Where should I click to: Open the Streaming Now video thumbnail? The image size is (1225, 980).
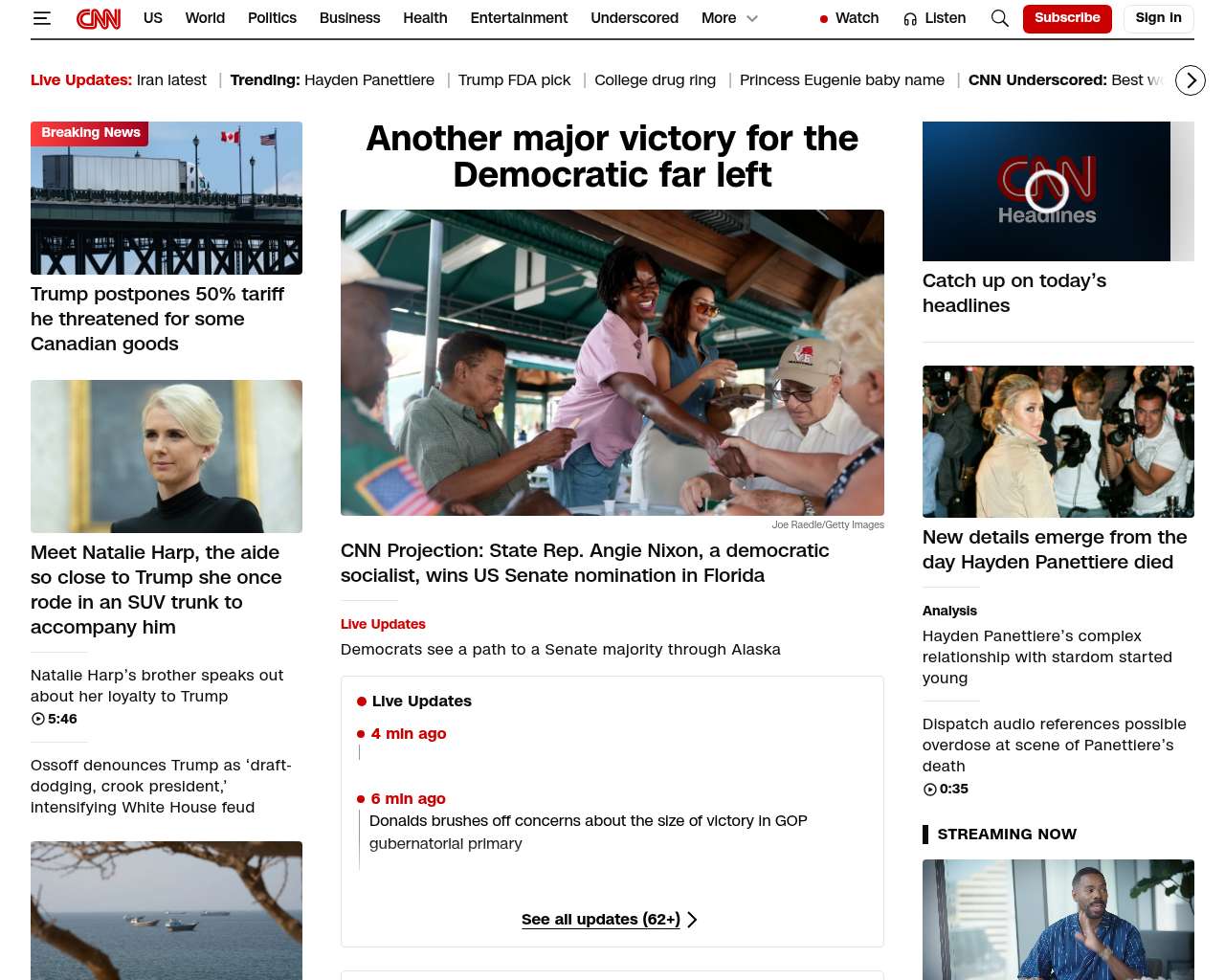pos(1058,920)
